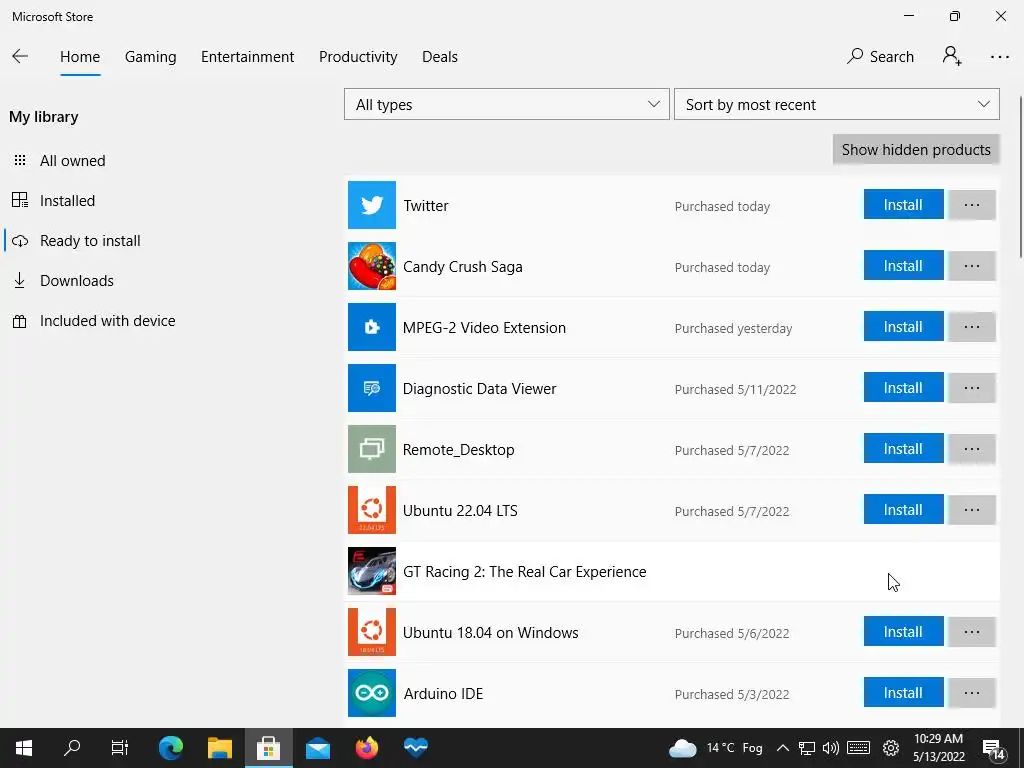Install MPEG-2 Video Extension

[903, 327]
